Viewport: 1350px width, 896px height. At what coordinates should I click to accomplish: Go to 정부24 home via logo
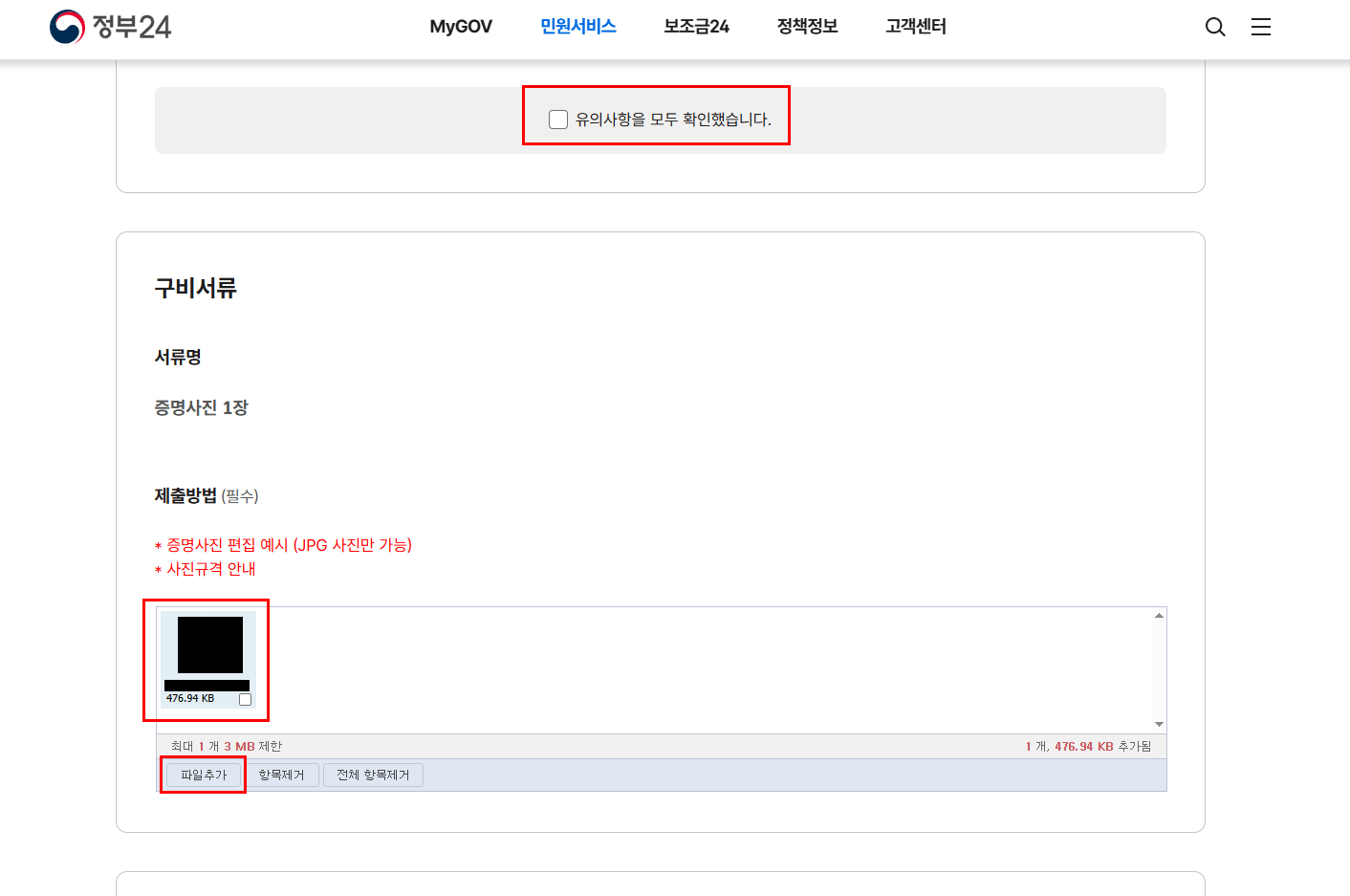tap(111, 27)
